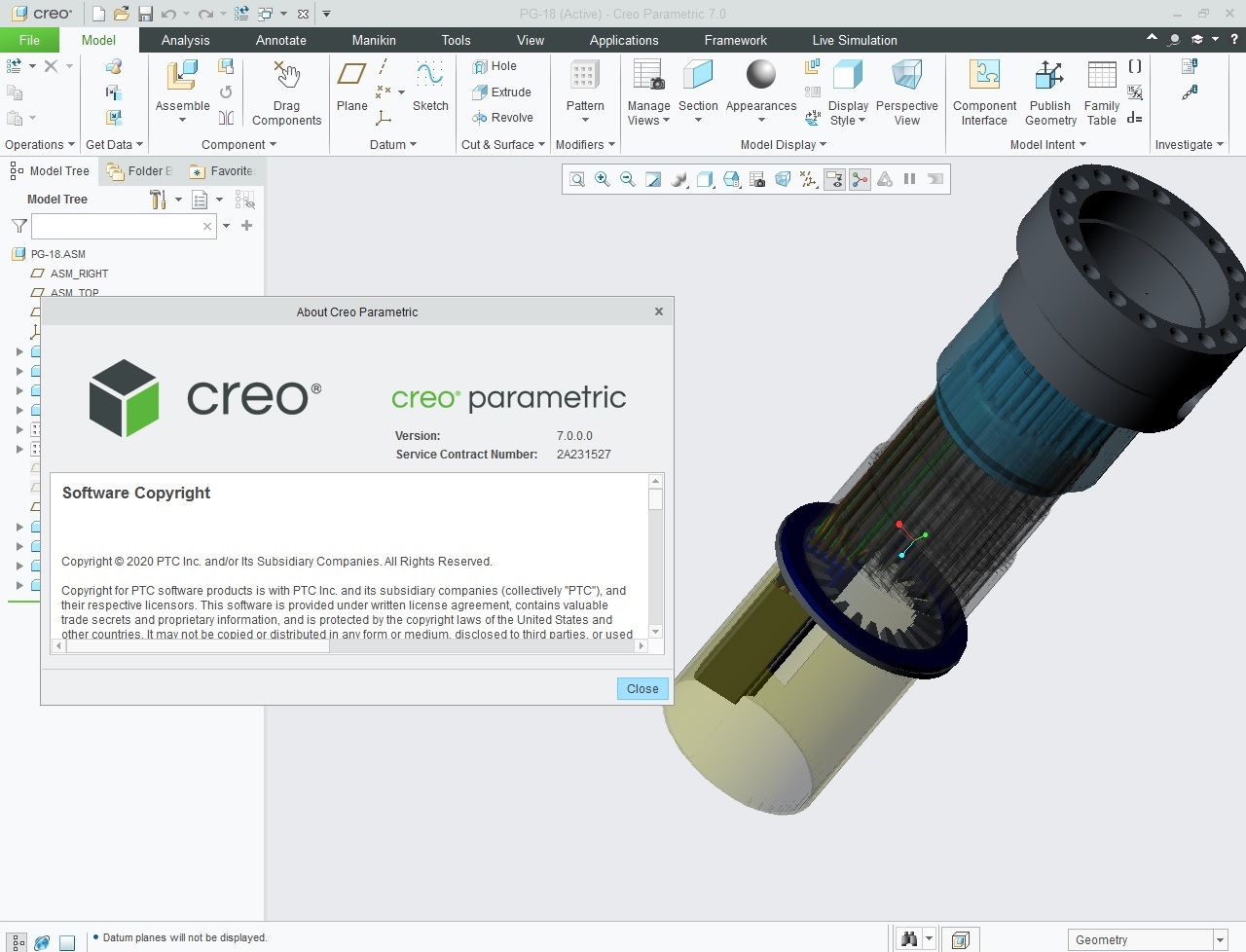
Task: Open the Live Simulation tab
Action: pyautogui.click(x=855, y=40)
